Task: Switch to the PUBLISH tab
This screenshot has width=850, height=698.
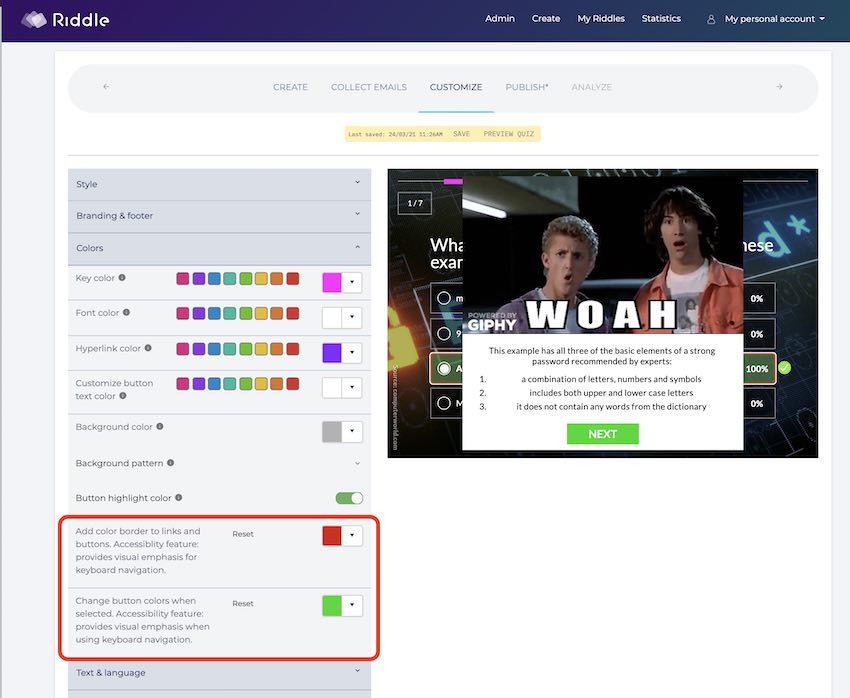Action: pos(527,87)
